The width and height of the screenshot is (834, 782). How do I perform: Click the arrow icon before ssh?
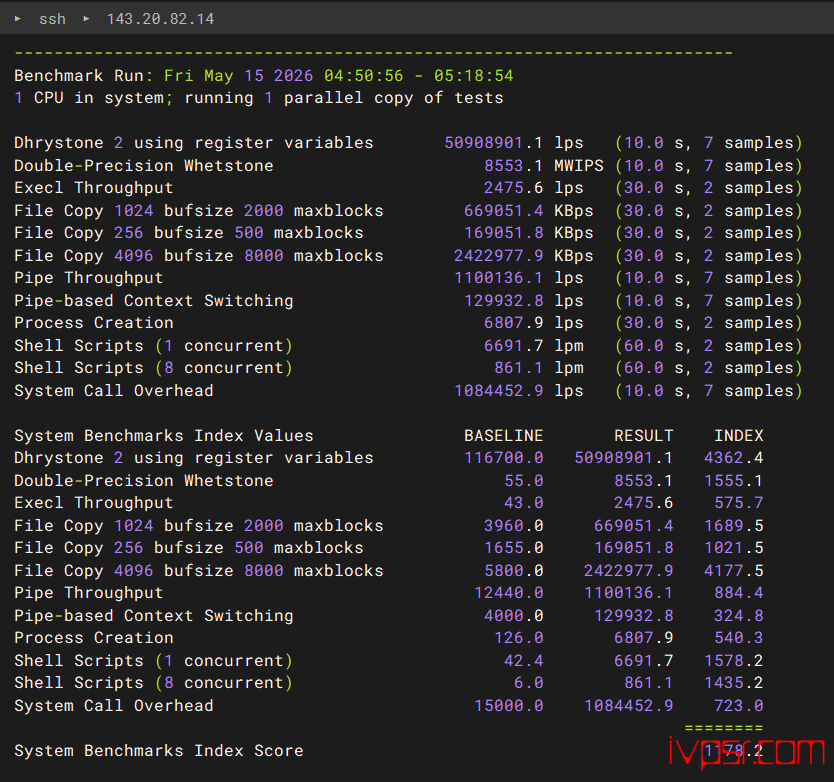(x=18, y=19)
